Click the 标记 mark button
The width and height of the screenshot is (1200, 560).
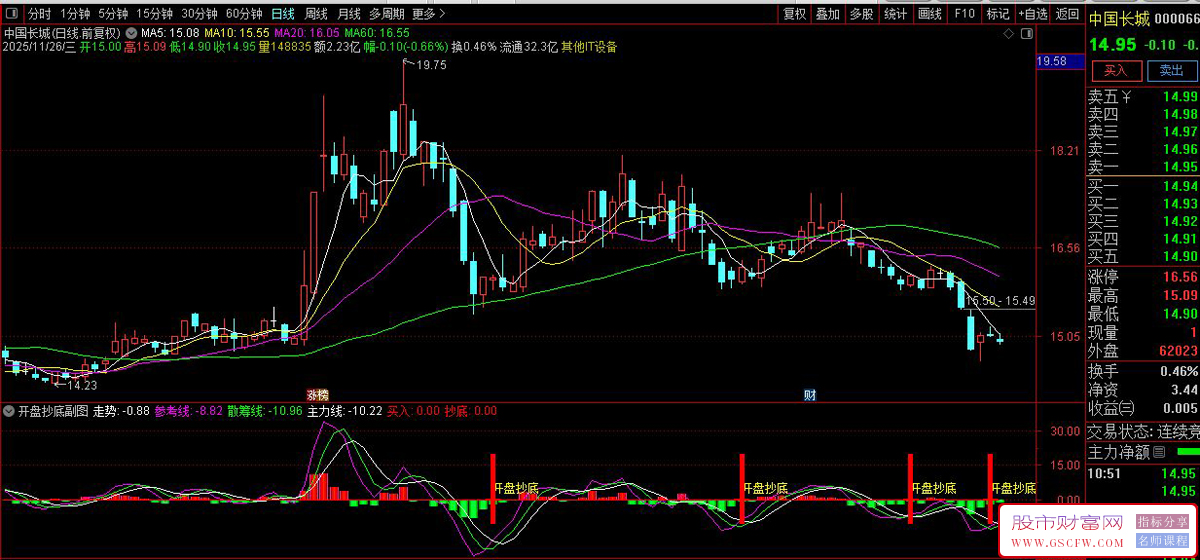point(997,14)
